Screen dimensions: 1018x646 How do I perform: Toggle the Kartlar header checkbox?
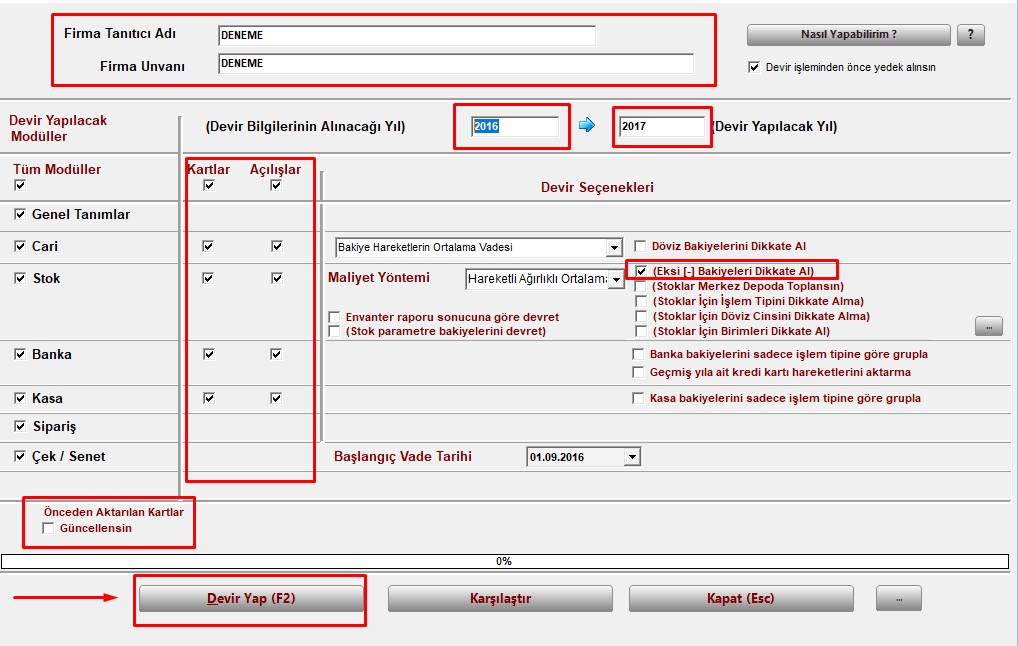[208, 186]
